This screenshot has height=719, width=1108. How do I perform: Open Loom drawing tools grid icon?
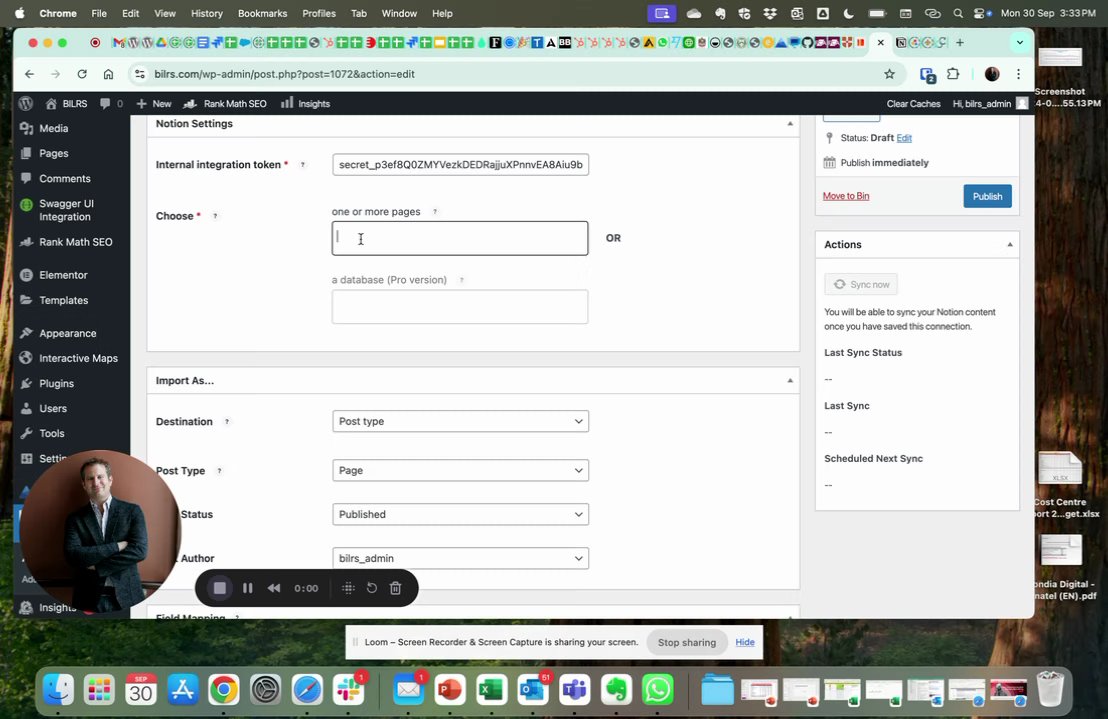[348, 588]
